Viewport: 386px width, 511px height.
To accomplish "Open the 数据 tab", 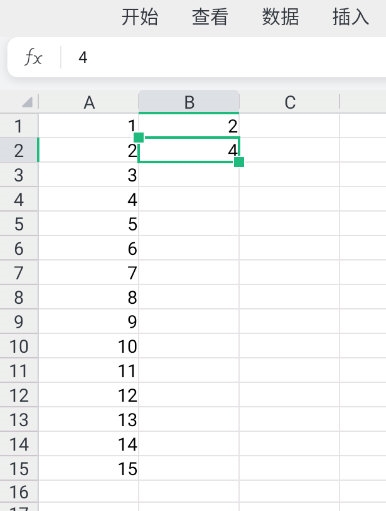I will pyautogui.click(x=280, y=17).
